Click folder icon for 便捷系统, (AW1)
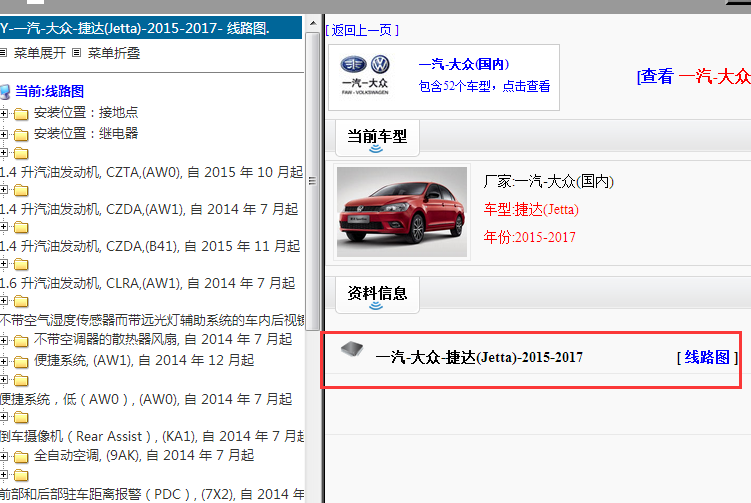The height and width of the screenshot is (503, 751). pos(21,362)
